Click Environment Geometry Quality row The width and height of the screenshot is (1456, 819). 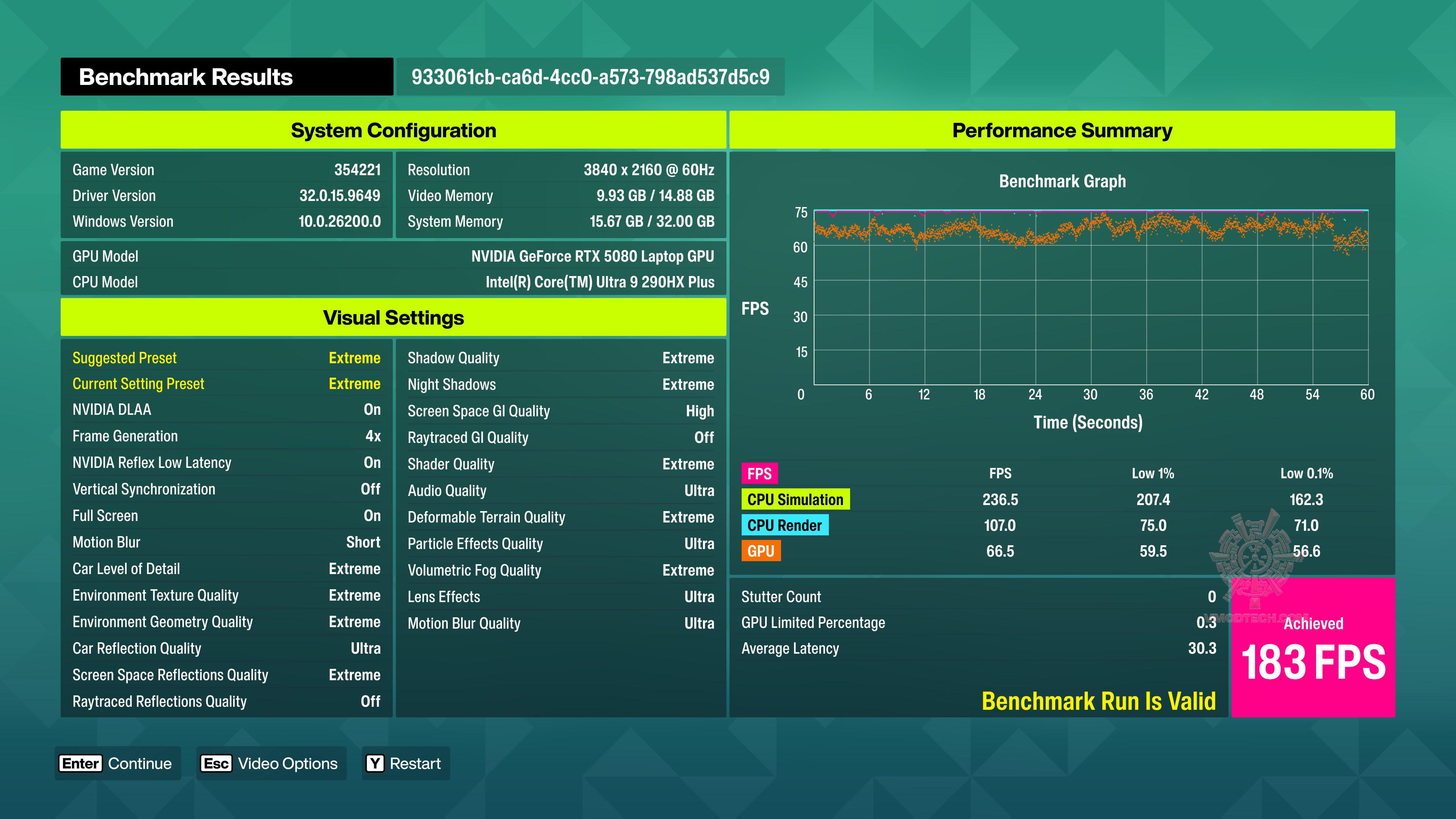(x=226, y=622)
